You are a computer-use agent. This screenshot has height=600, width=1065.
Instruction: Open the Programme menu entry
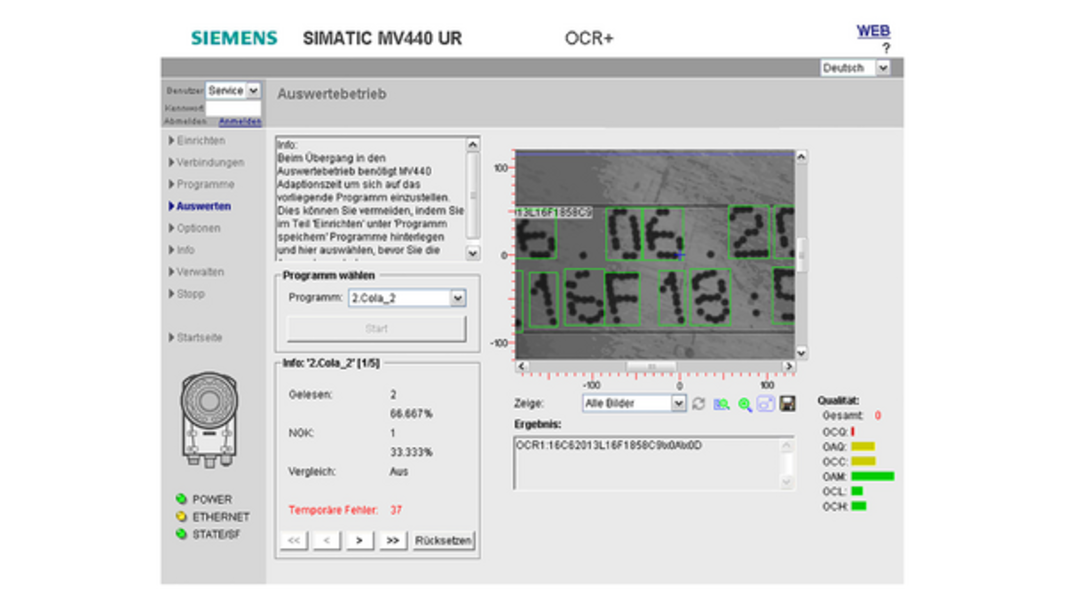click(202, 184)
